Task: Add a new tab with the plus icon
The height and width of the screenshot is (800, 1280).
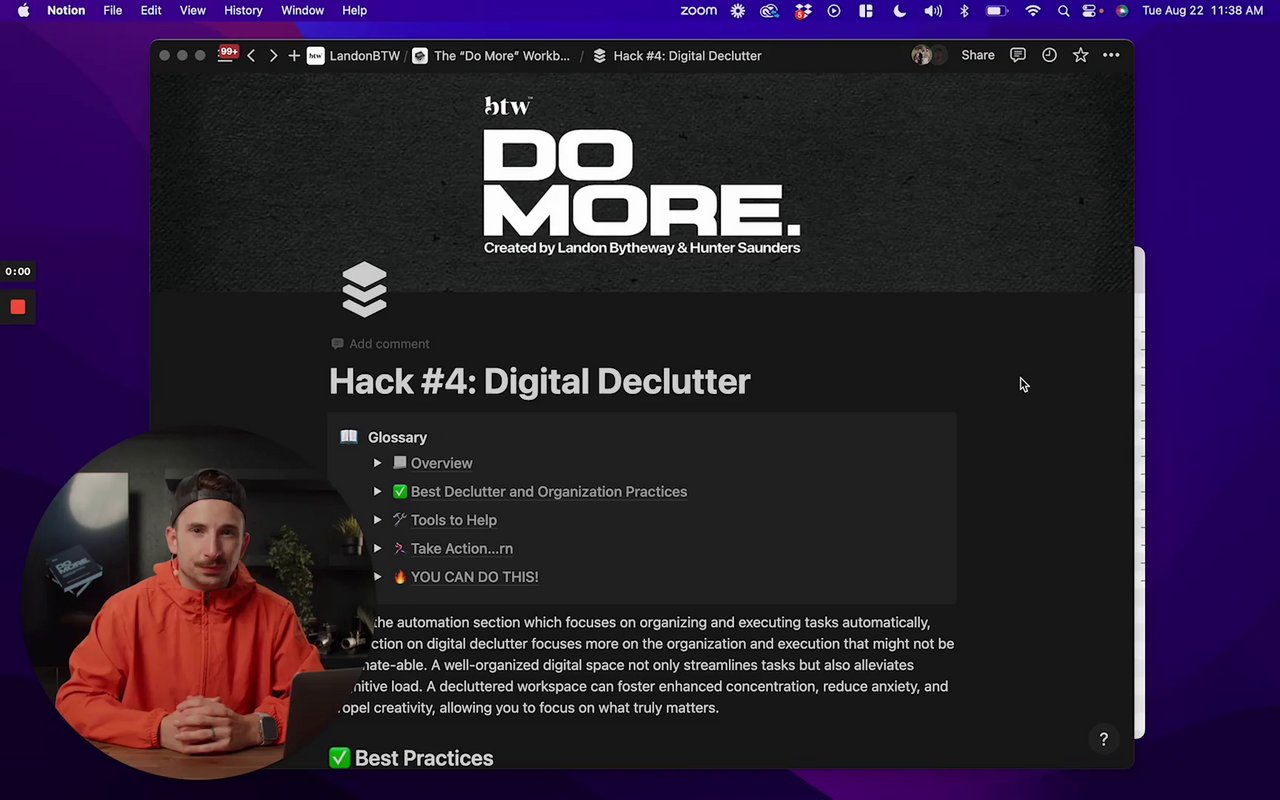Action: [x=294, y=56]
